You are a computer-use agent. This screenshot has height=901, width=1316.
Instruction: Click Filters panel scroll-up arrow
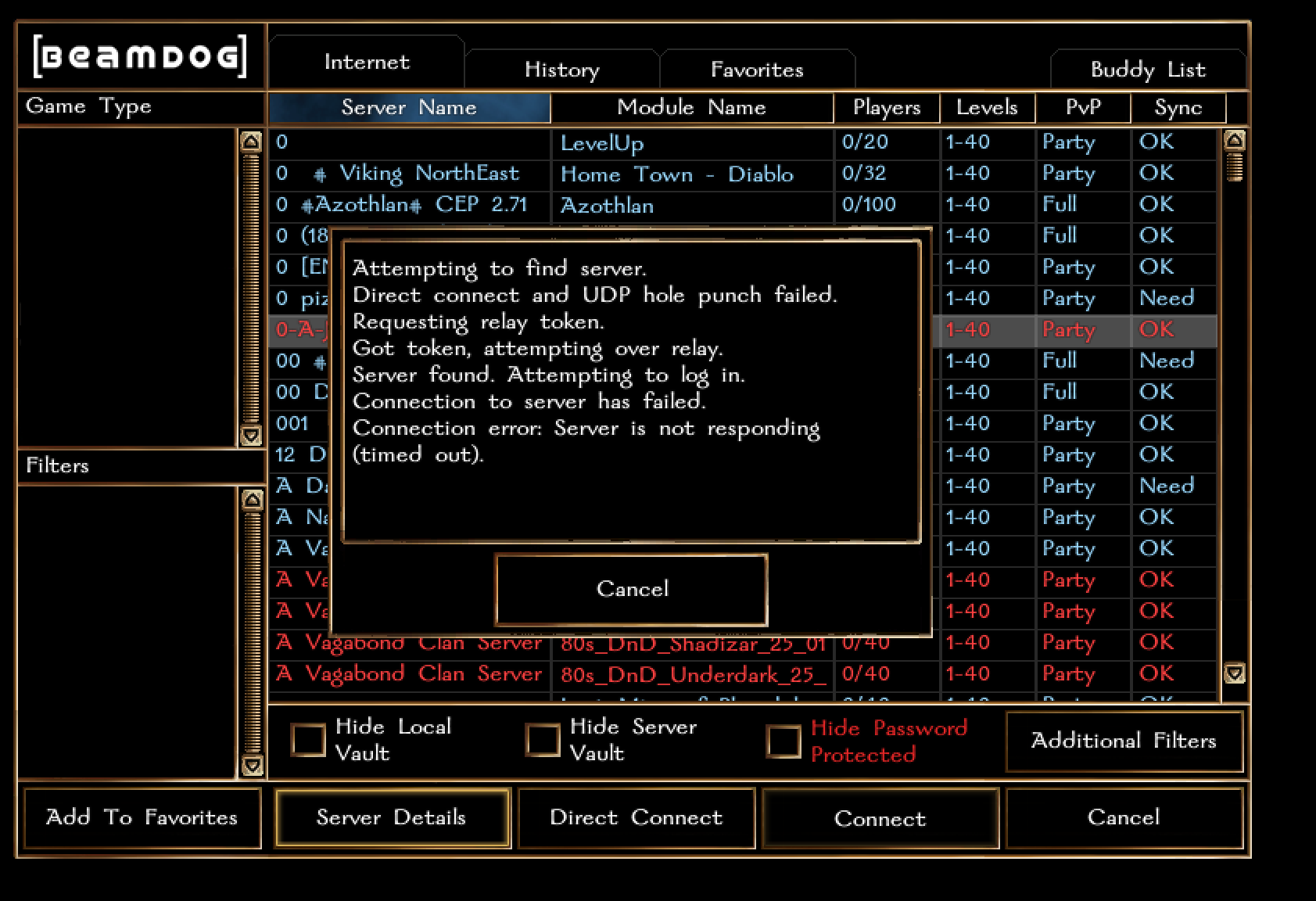click(252, 500)
